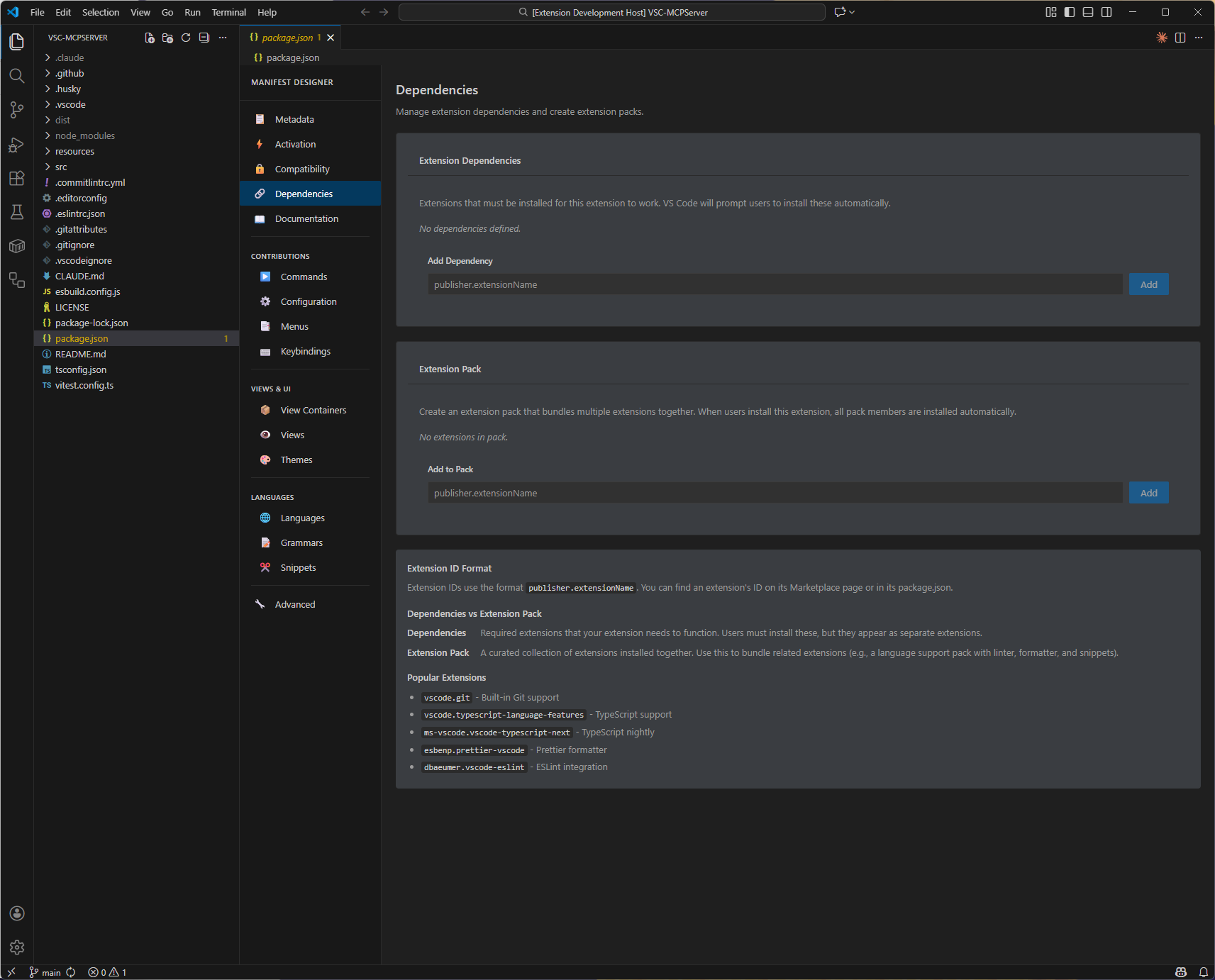Open the Extensions view
The height and width of the screenshot is (980, 1215).
[x=17, y=179]
